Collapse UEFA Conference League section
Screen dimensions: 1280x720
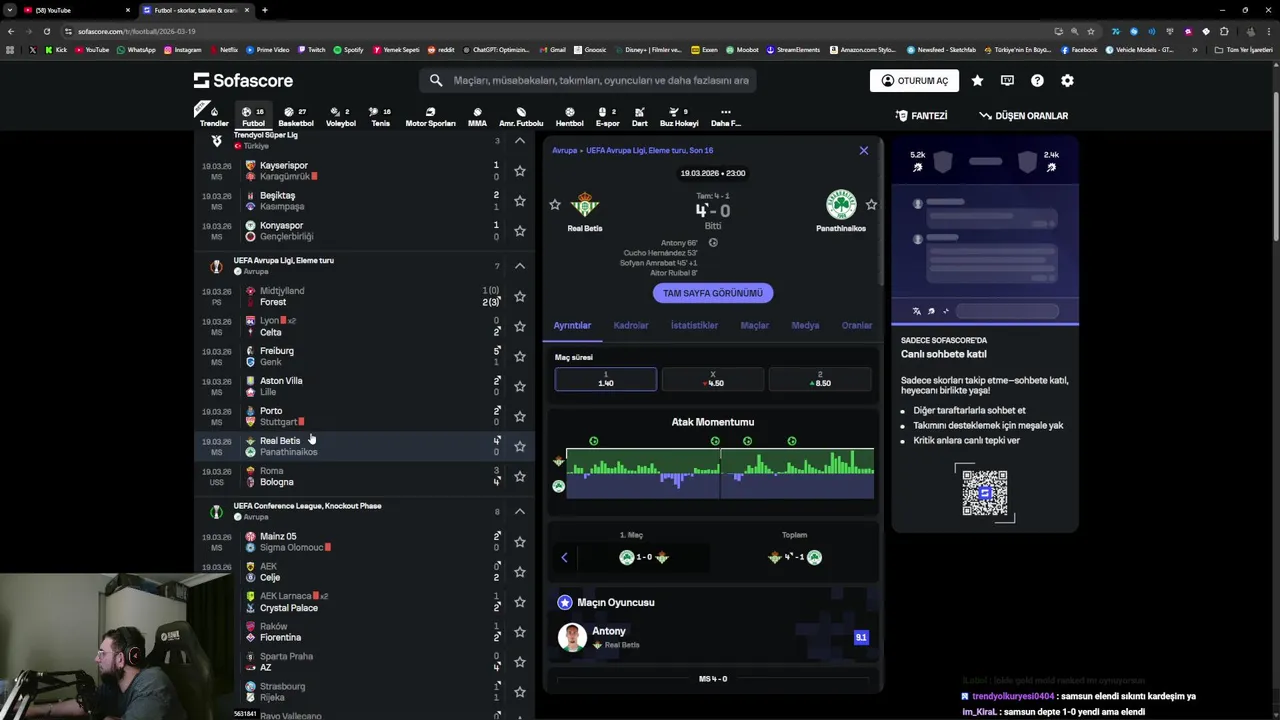[x=520, y=511]
